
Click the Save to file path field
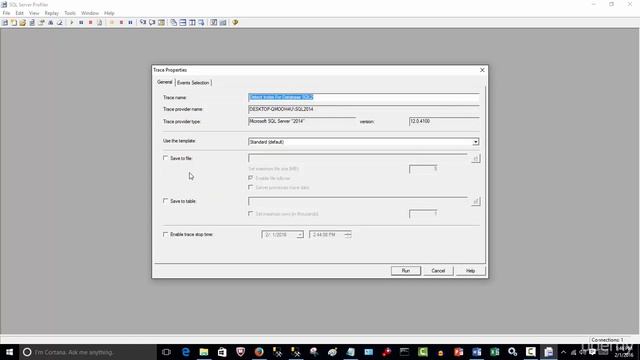[x=358, y=158]
